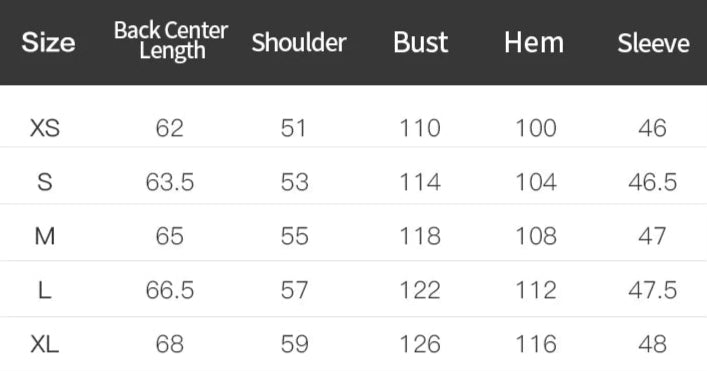The height and width of the screenshot is (371, 707).
Task: Click the XL size row label
Action: [45, 344]
